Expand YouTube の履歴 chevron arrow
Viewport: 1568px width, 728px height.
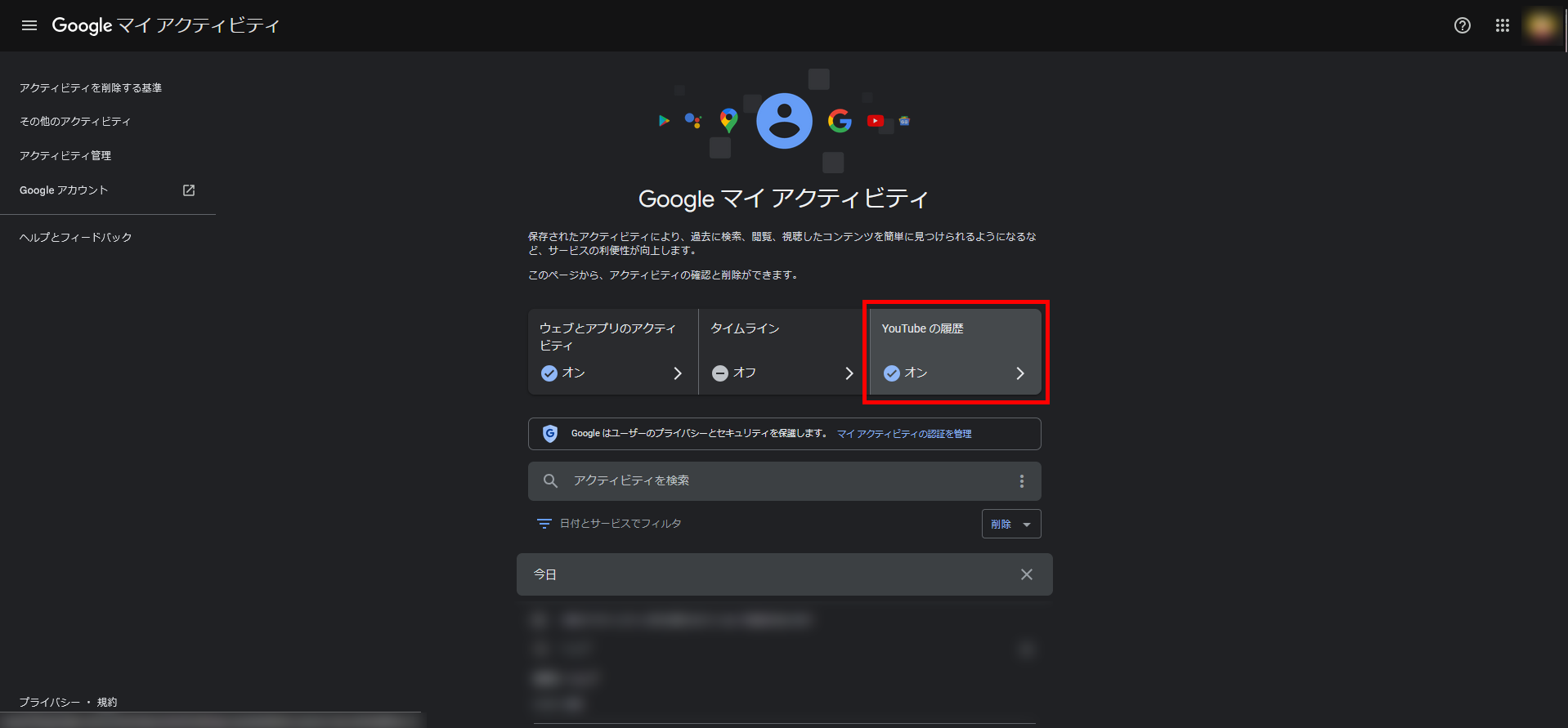(x=1020, y=373)
